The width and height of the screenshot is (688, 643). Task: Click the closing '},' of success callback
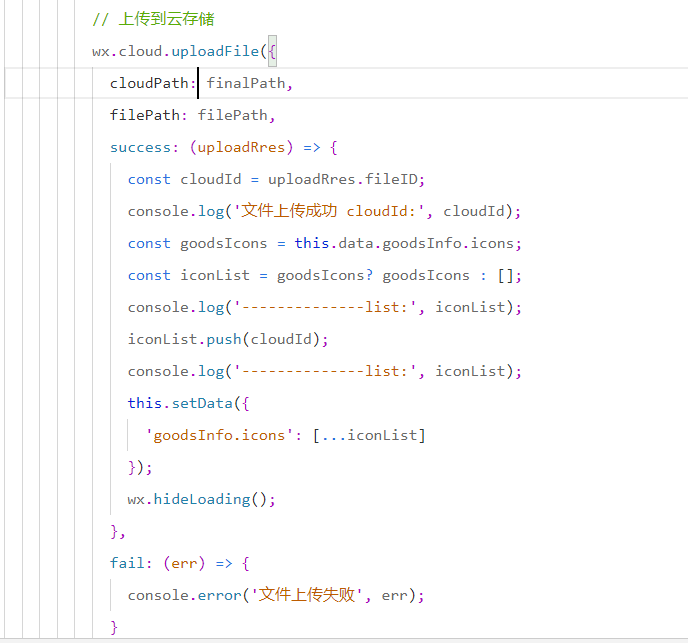[118, 532]
